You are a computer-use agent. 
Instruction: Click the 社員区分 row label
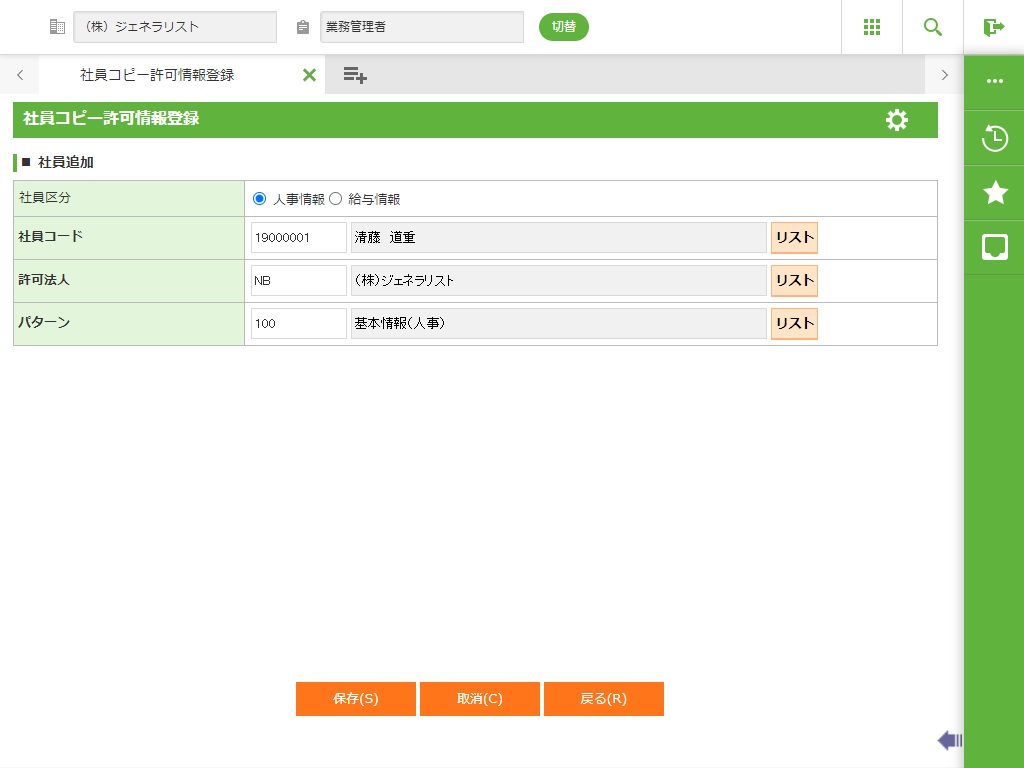pyautogui.click(x=44, y=197)
